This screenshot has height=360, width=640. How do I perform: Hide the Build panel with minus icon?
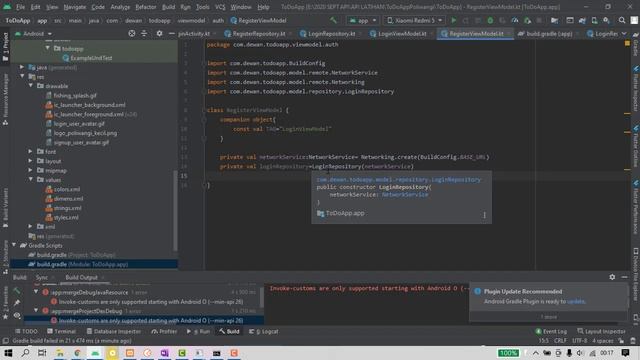tap(624, 277)
